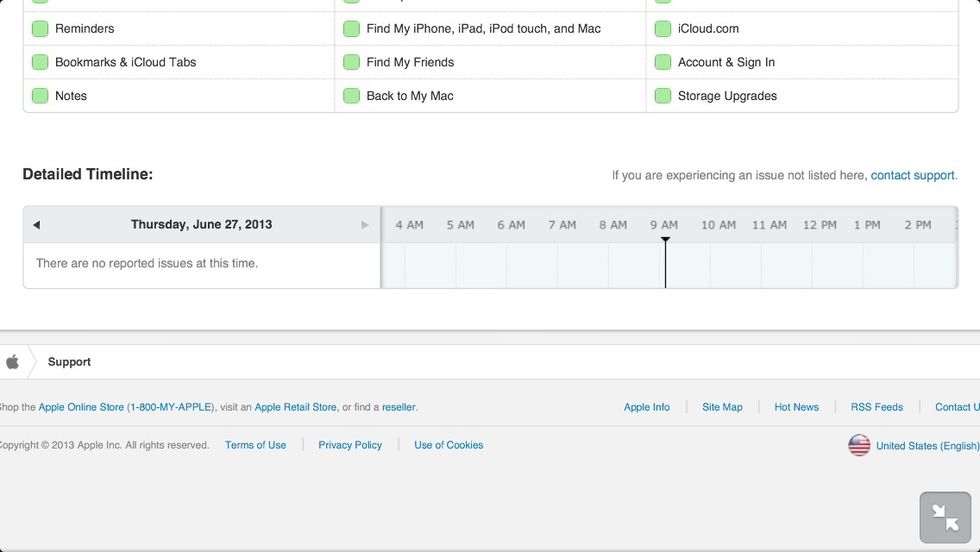The height and width of the screenshot is (552, 980).
Task: Click the Storage Upgrades status indicator
Action: pyautogui.click(x=662, y=96)
